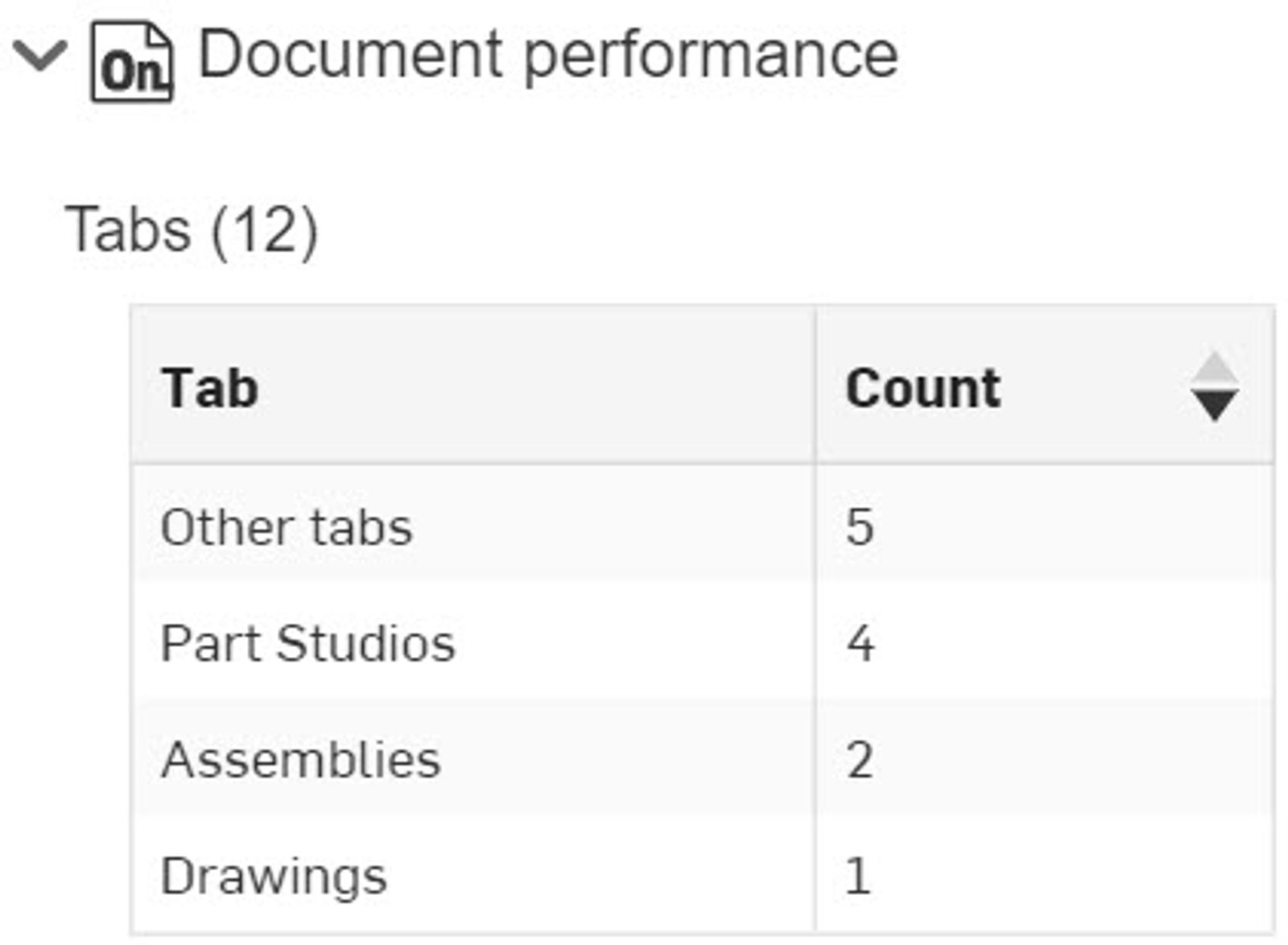Select the Assemblies row label

point(301,760)
